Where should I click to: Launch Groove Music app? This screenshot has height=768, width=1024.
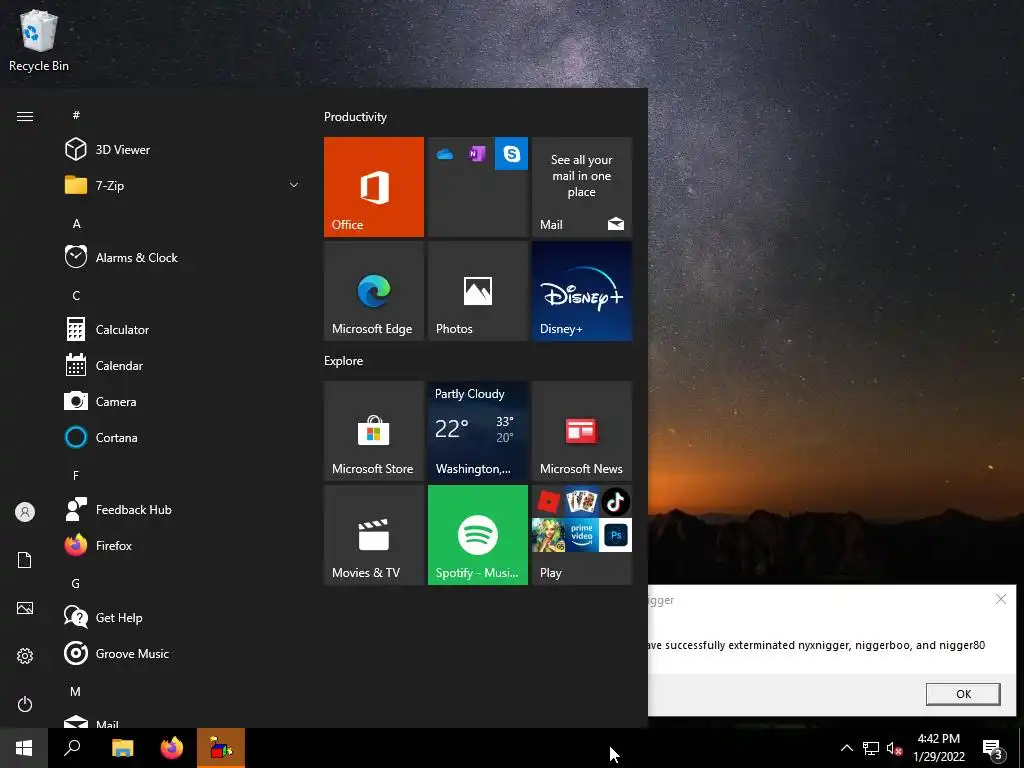click(183, 653)
